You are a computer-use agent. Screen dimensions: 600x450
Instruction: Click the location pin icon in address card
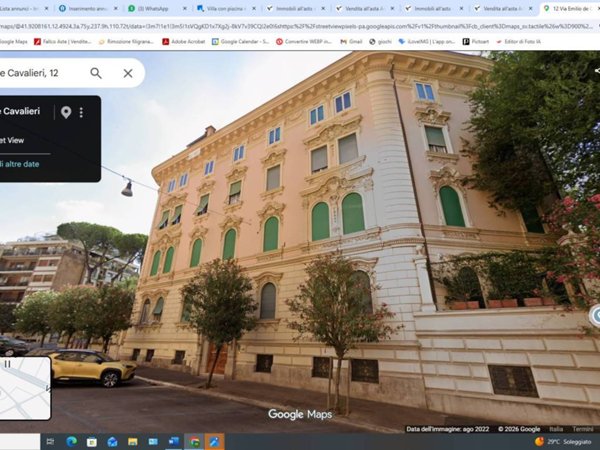(x=66, y=112)
